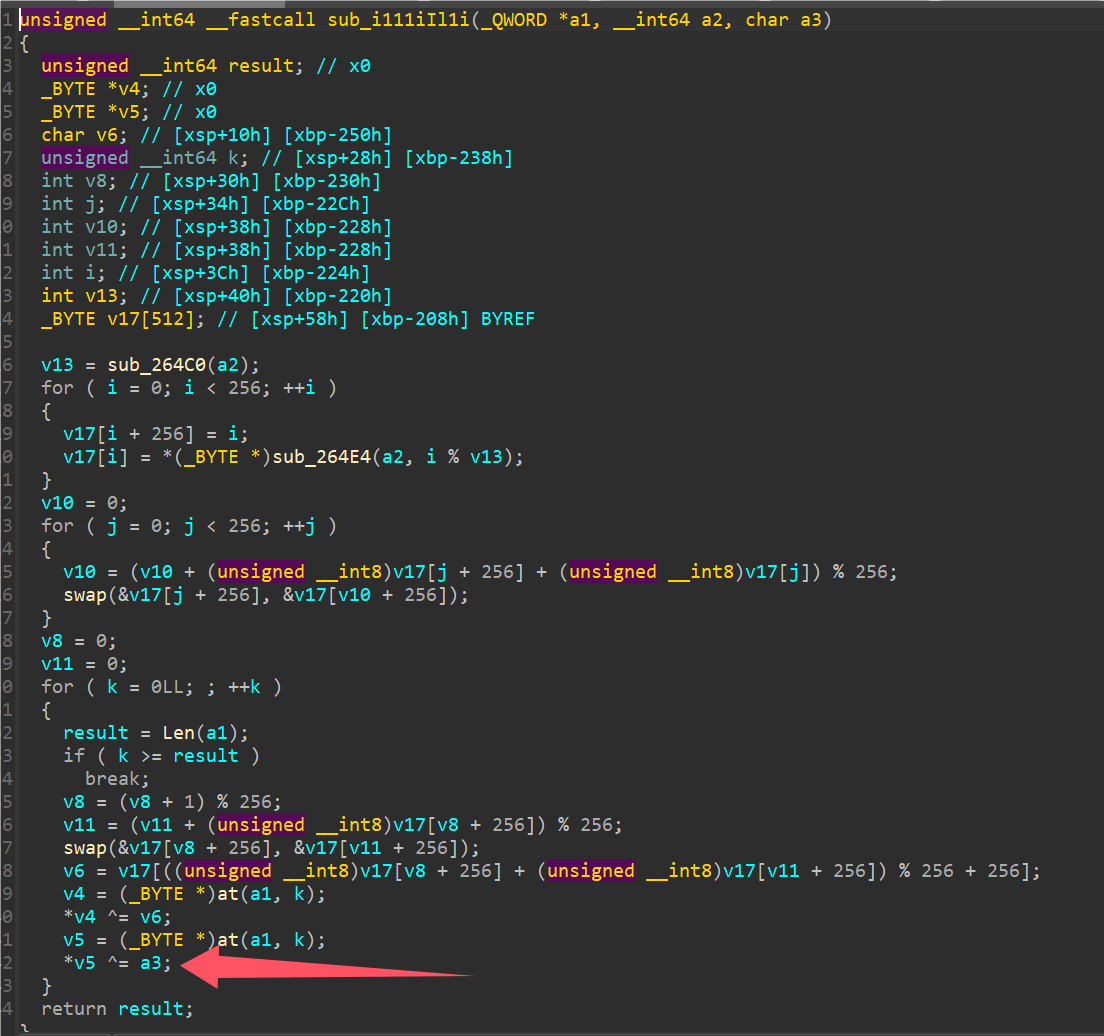Click the red arrow annotation

(x=330, y=969)
